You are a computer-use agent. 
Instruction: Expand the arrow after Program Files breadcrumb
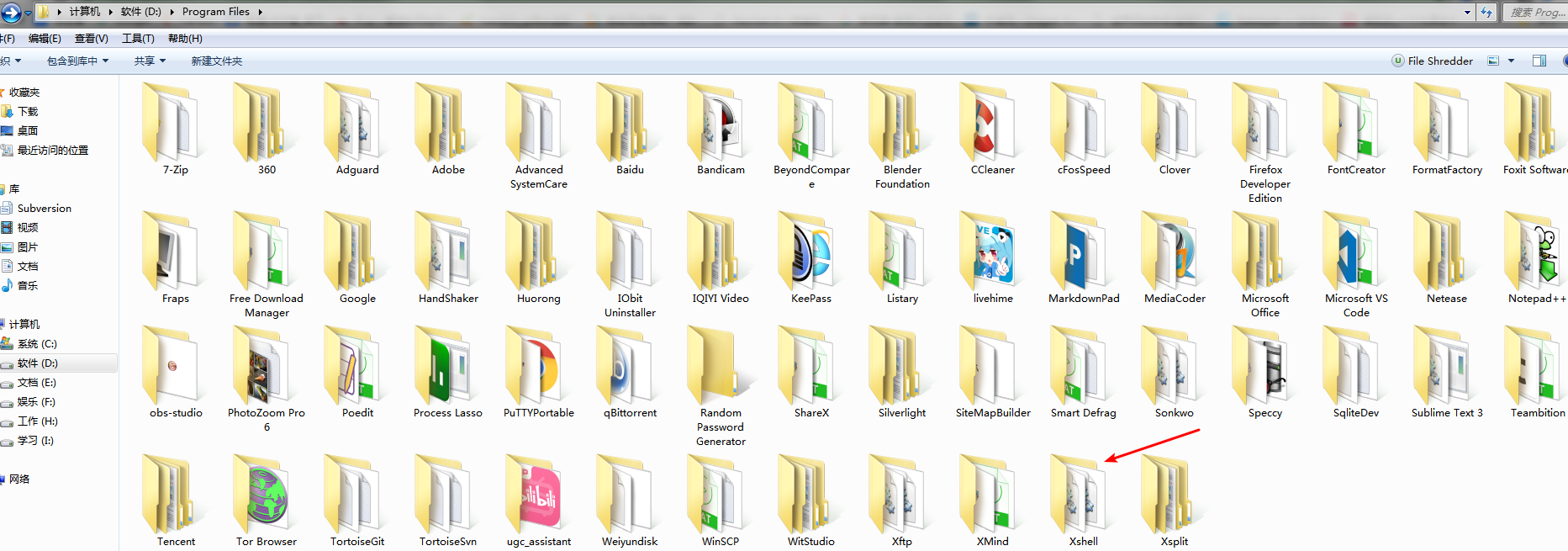(260, 12)
